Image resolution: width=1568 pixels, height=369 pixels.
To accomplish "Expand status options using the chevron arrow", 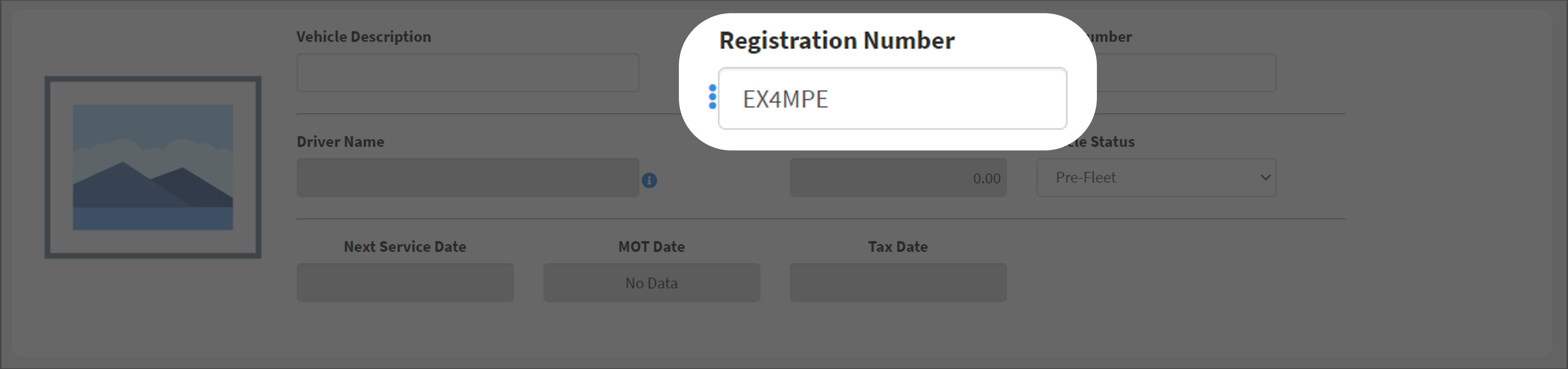I will [x=1265, y=178].
